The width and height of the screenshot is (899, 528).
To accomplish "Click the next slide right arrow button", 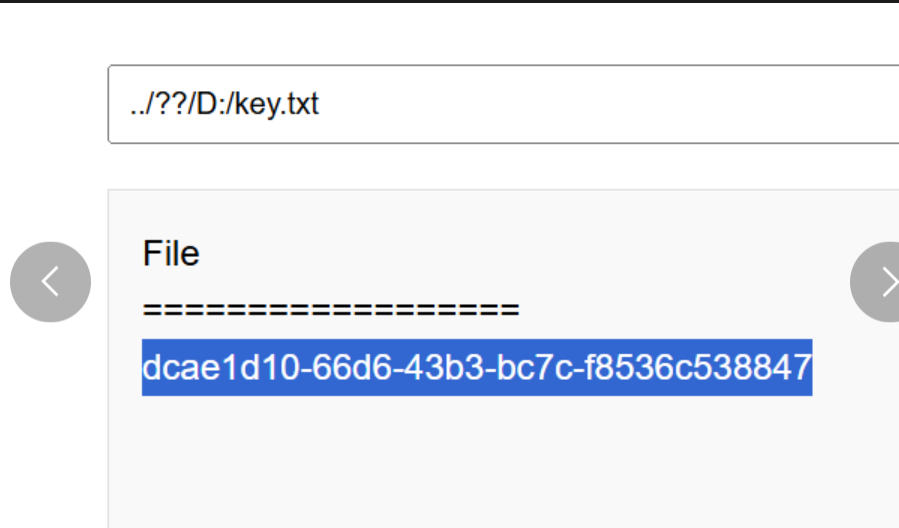I will click(875, 281).
